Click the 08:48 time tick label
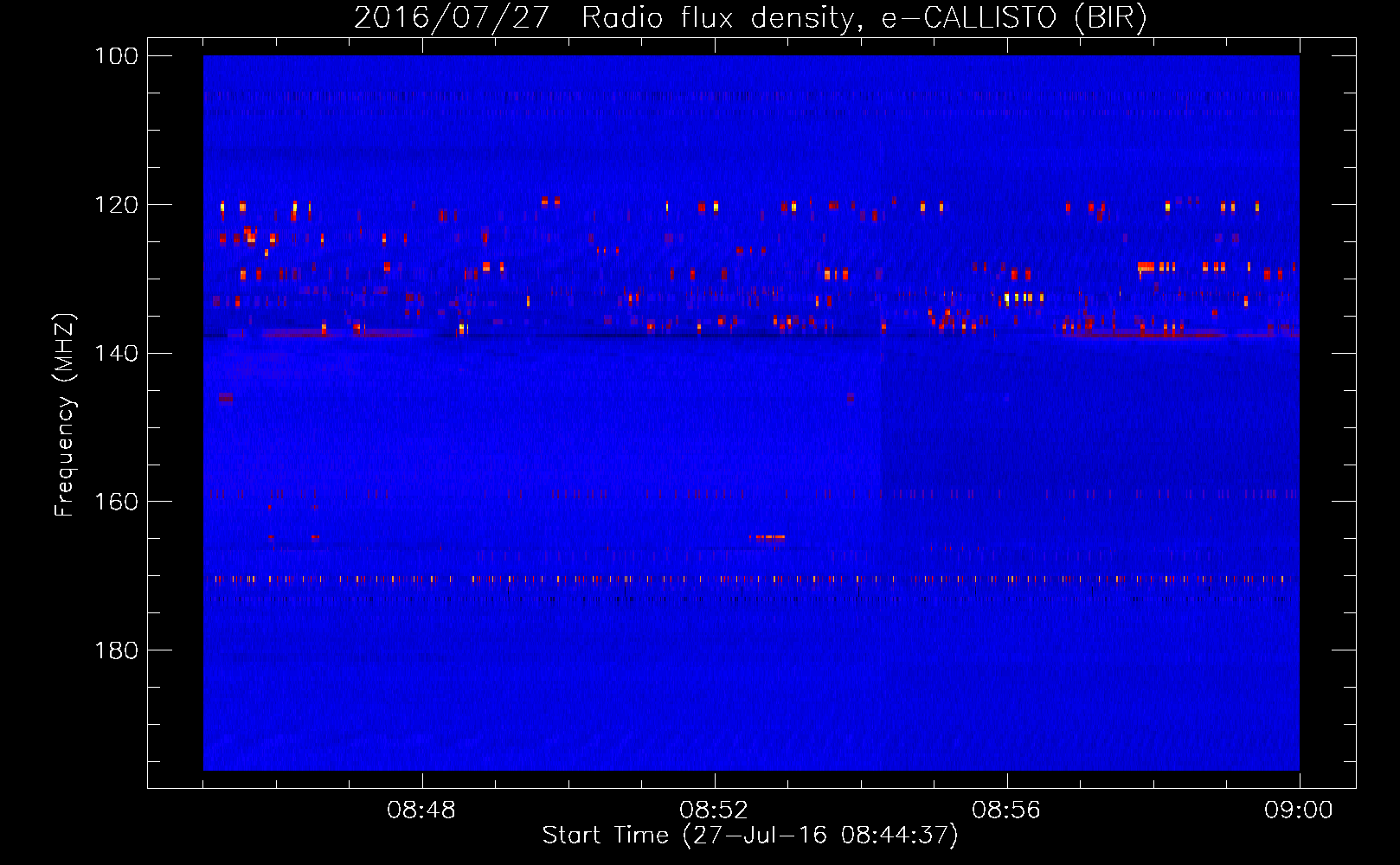The height and width of the screenshot is (865, 1400). click(421, 811)
